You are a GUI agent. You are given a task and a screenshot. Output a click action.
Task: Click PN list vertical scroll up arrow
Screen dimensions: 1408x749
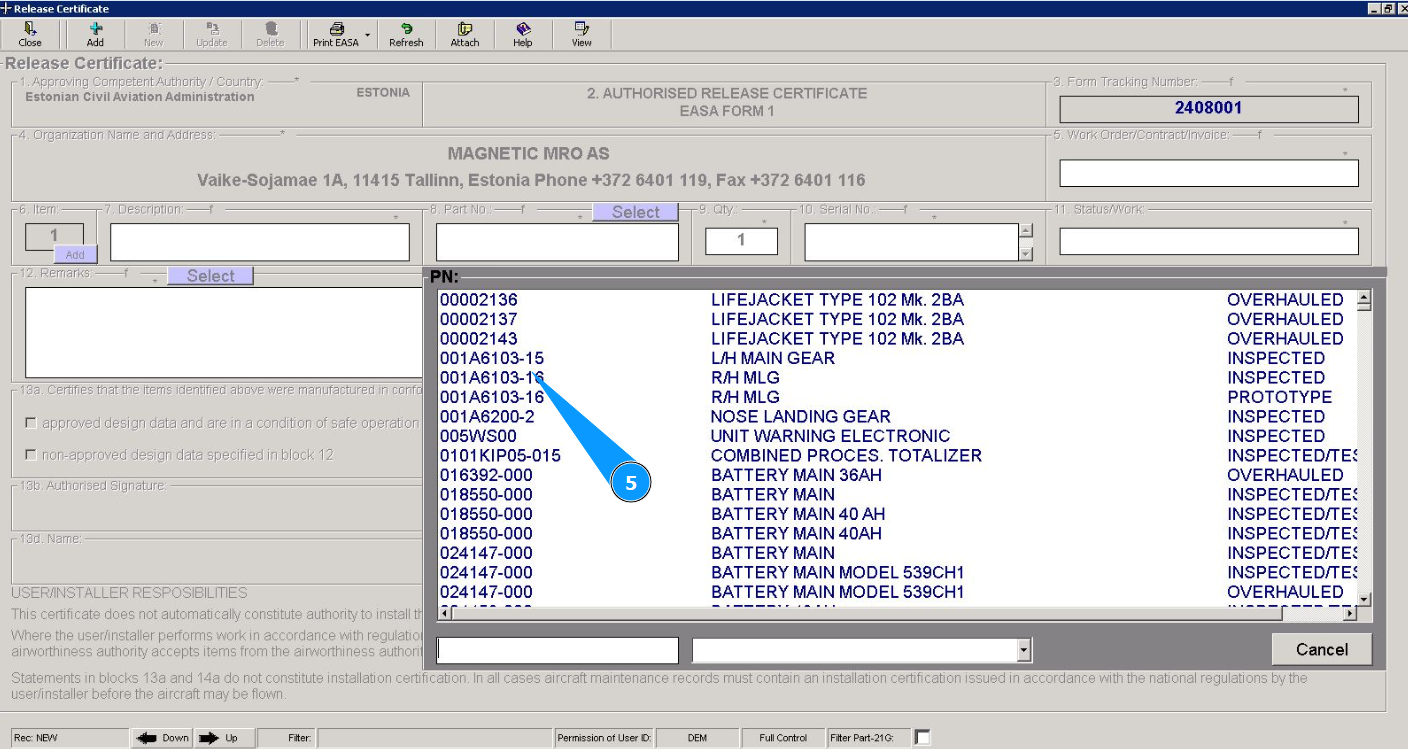[x=1363, y=298]
